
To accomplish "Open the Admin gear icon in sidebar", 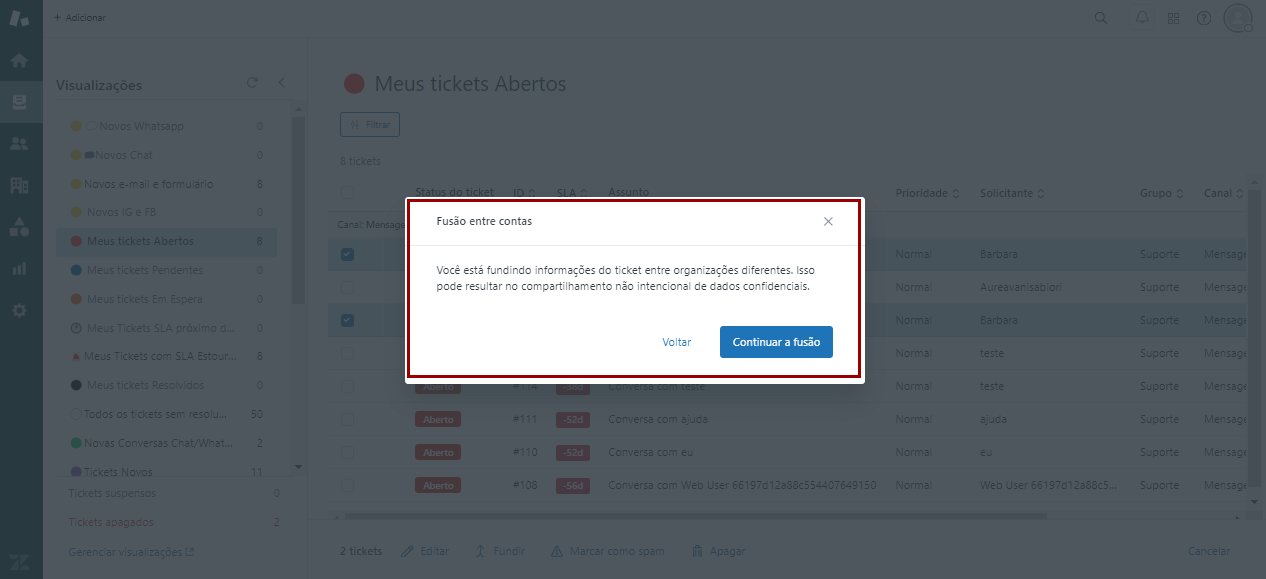I will click(x=19, y=310).
